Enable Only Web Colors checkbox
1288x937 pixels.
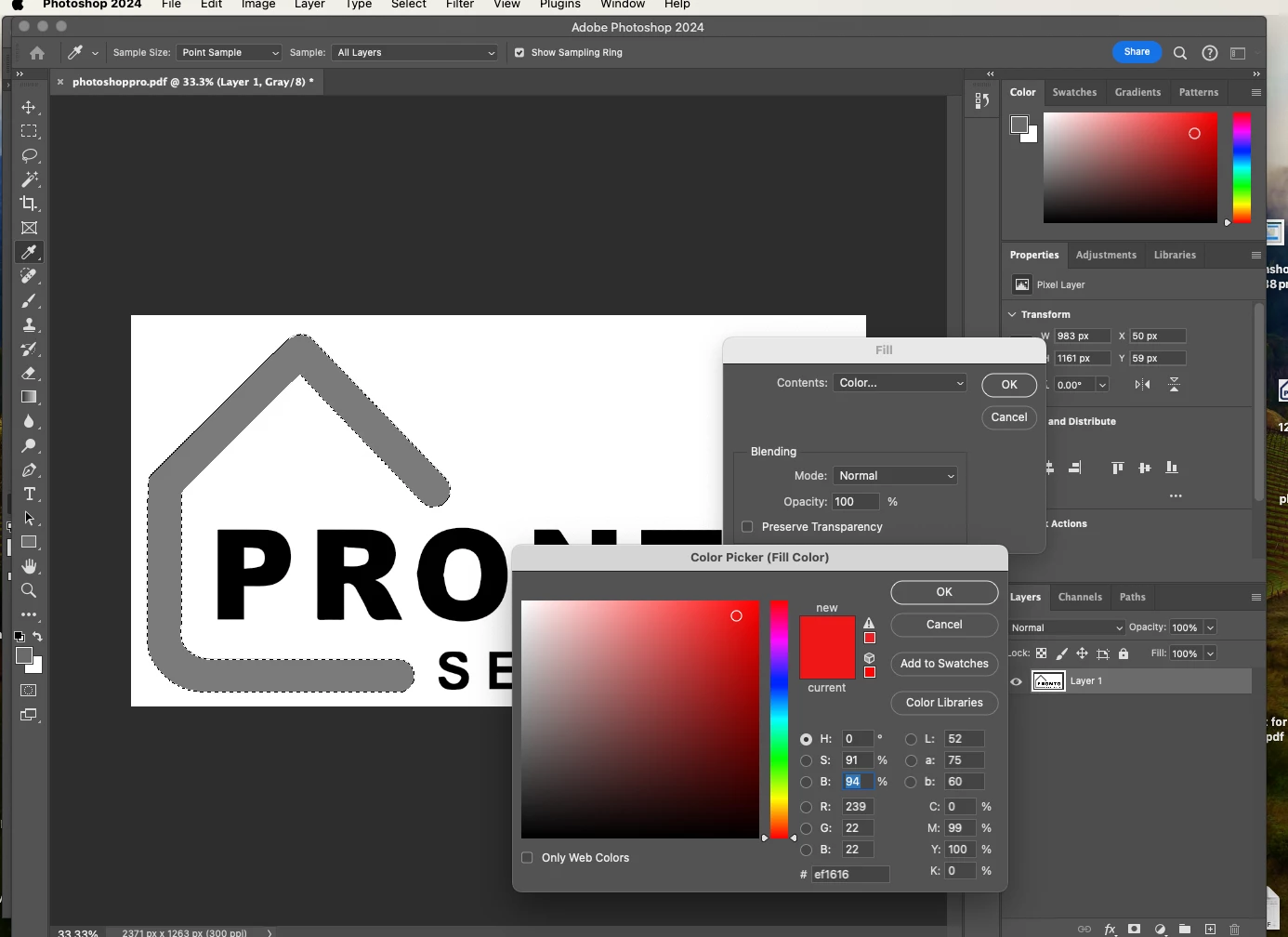point(527,858)
